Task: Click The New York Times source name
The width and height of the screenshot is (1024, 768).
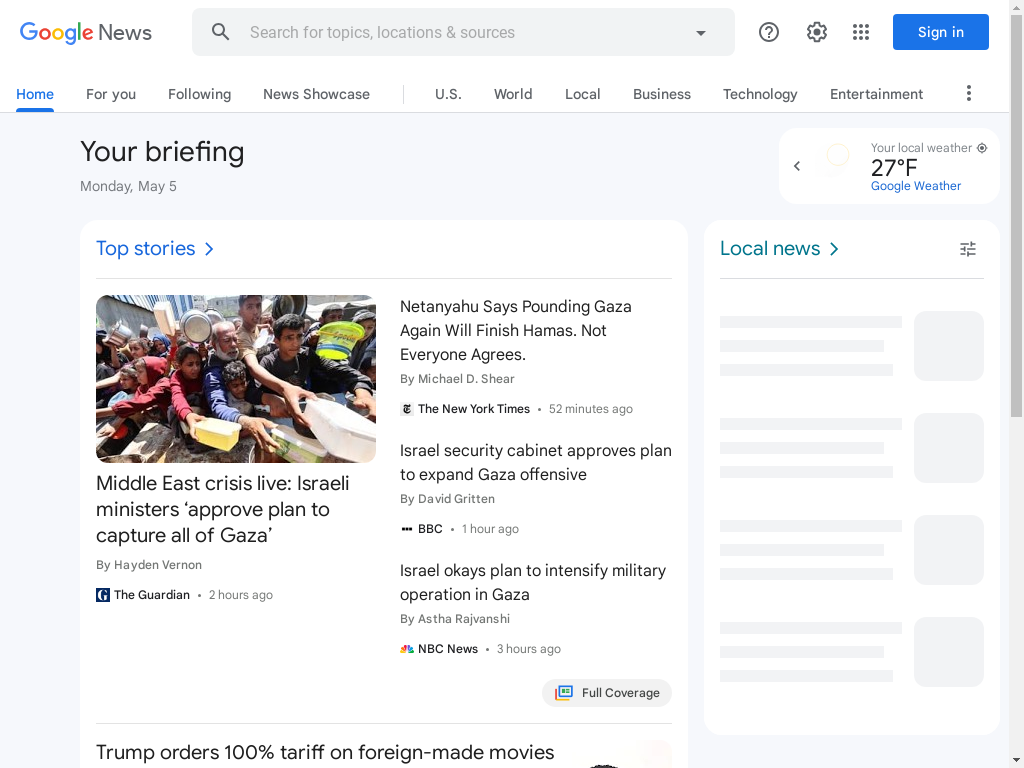Action: pyautogui.click(x=473, y=409)
